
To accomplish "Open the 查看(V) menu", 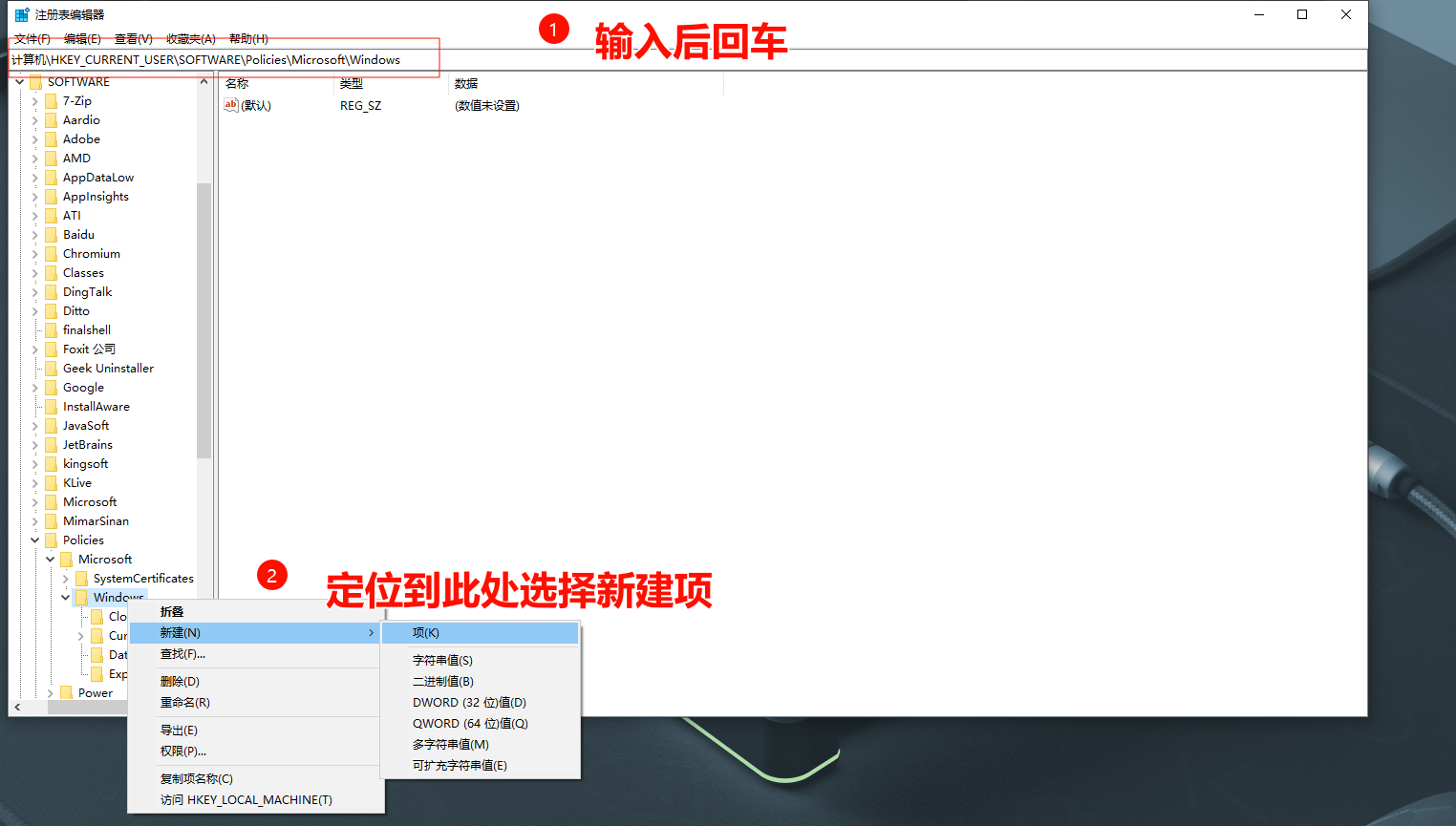I will pyautogui.click(x=133, y=38).
